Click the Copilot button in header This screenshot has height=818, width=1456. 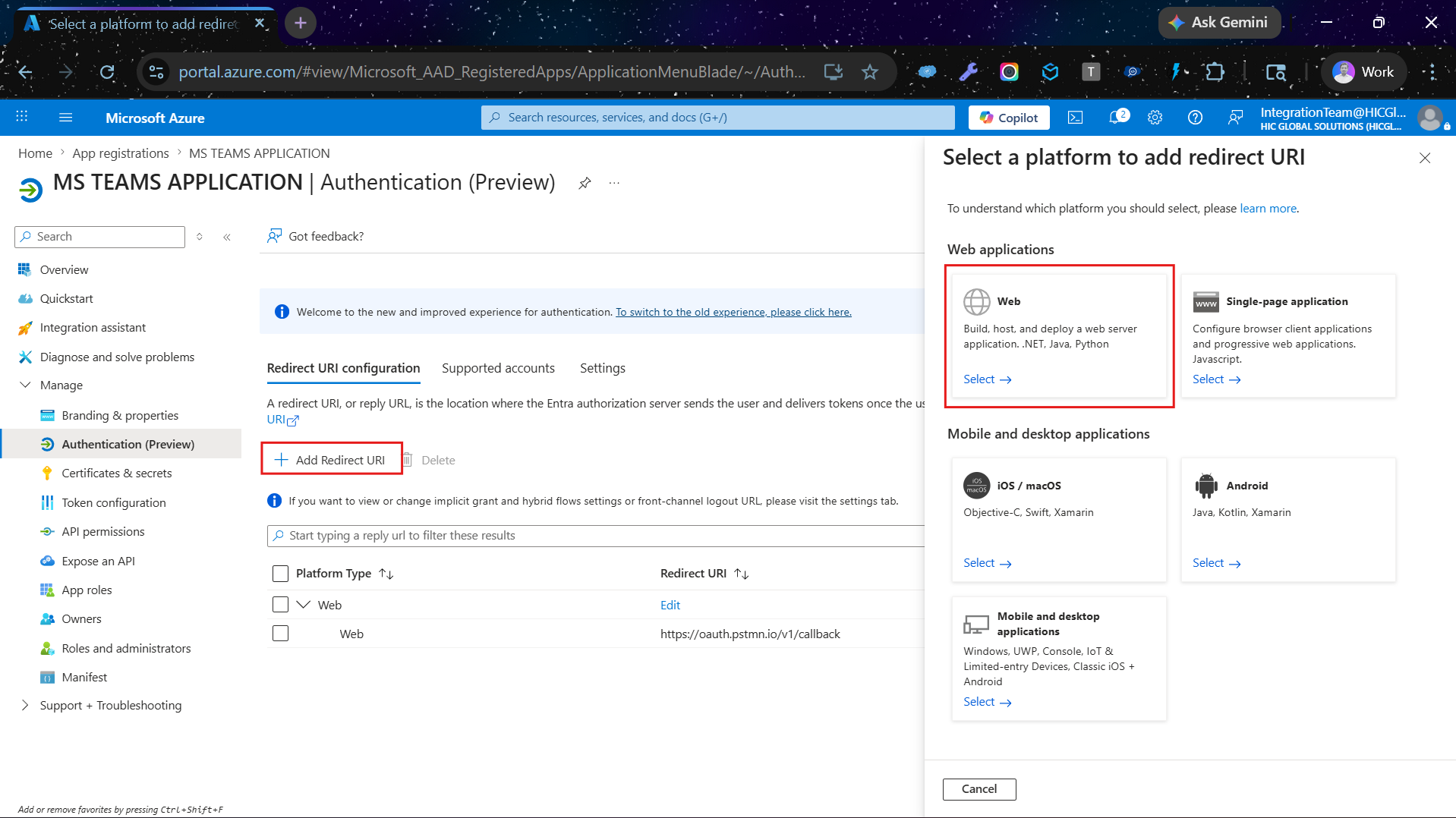(x=1009, y=118)
